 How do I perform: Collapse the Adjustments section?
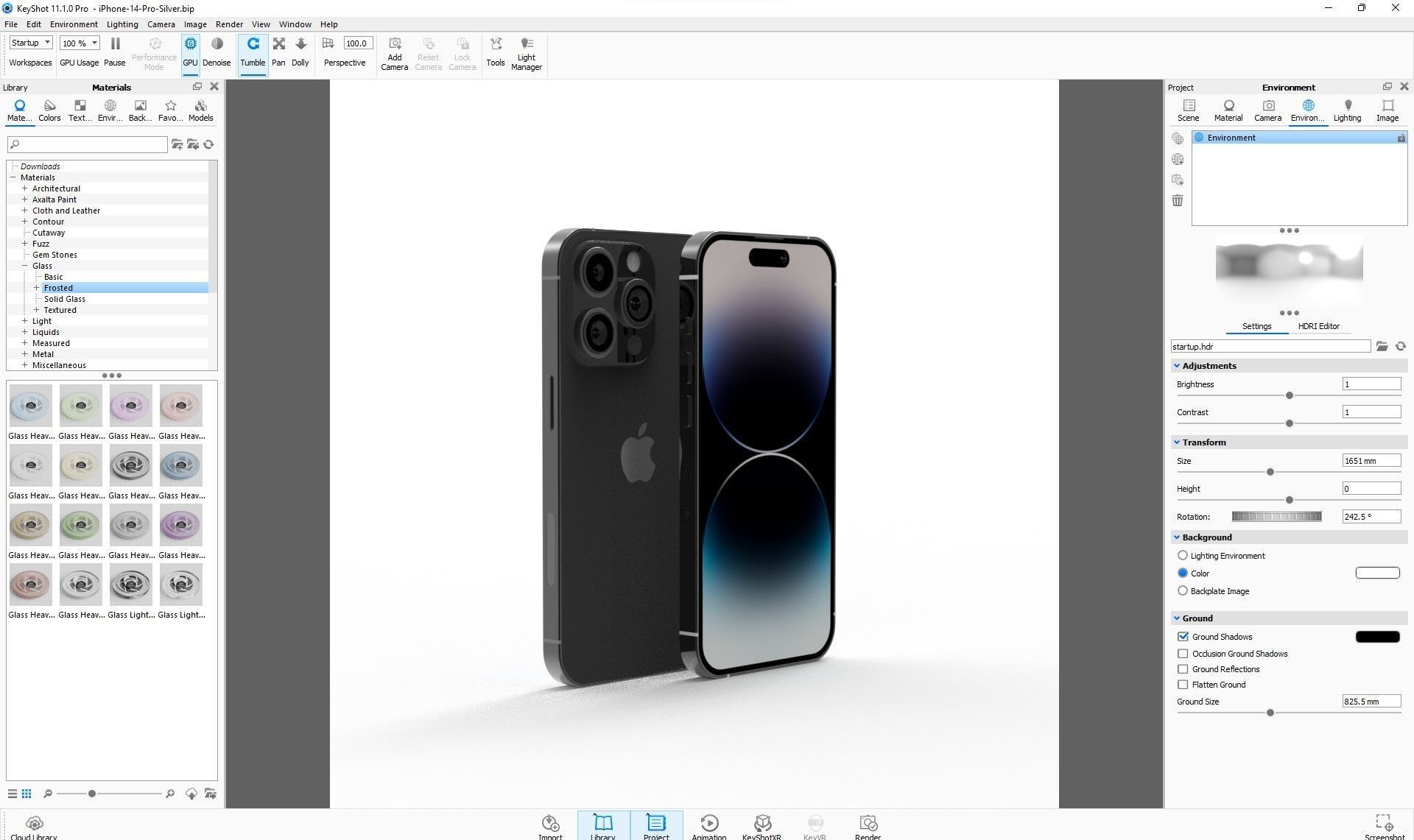pos(1177,366)
